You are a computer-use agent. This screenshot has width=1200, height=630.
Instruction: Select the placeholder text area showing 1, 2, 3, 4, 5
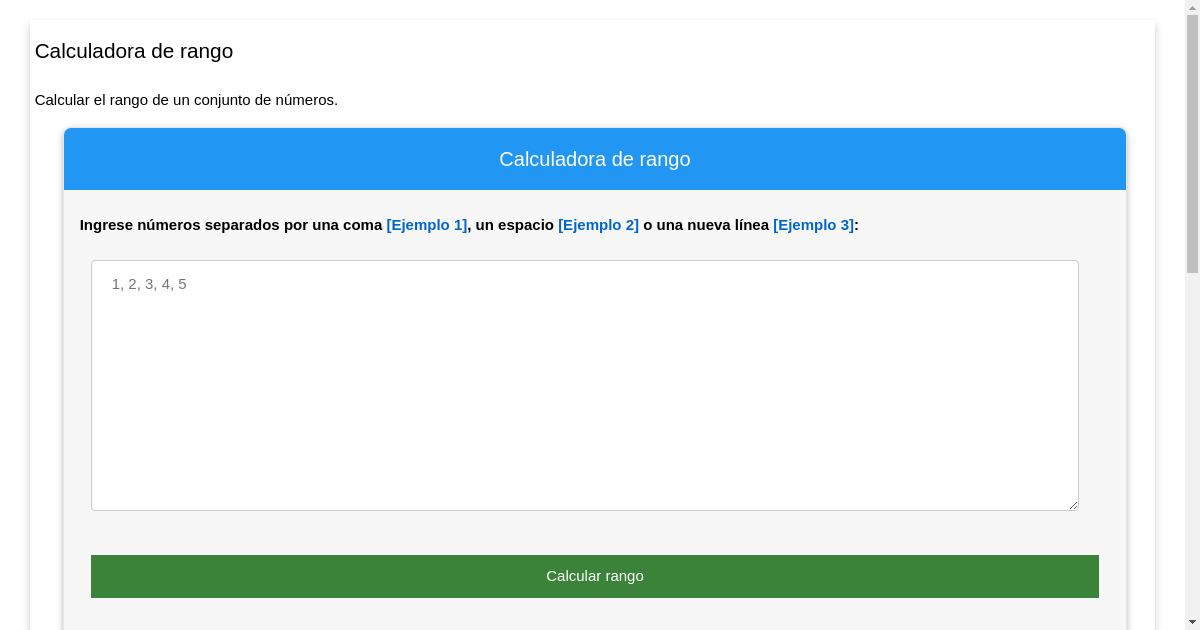[148, 284]
